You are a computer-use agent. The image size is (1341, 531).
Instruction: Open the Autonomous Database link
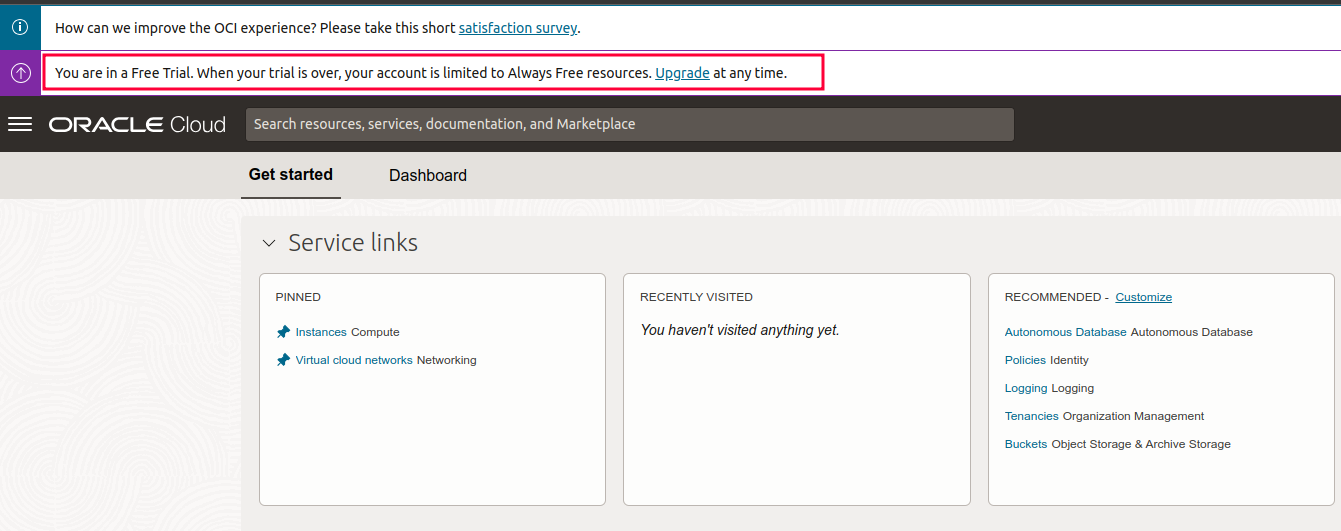tap(1066, 332)
